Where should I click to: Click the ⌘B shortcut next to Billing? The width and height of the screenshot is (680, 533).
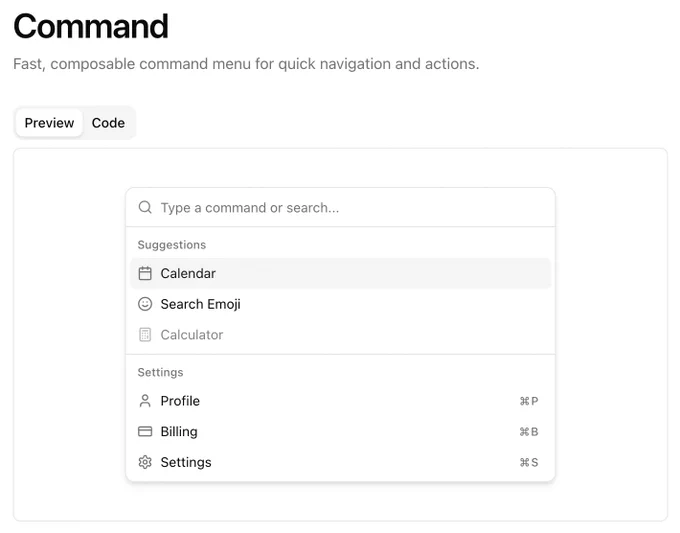point(529,432)
